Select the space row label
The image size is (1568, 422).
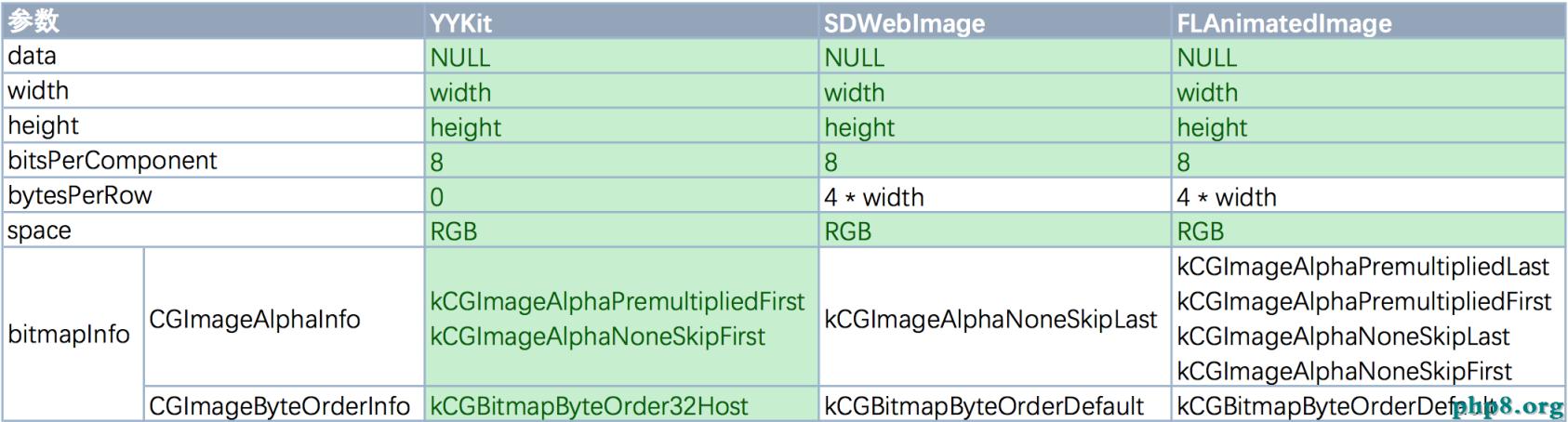(39, 231)
